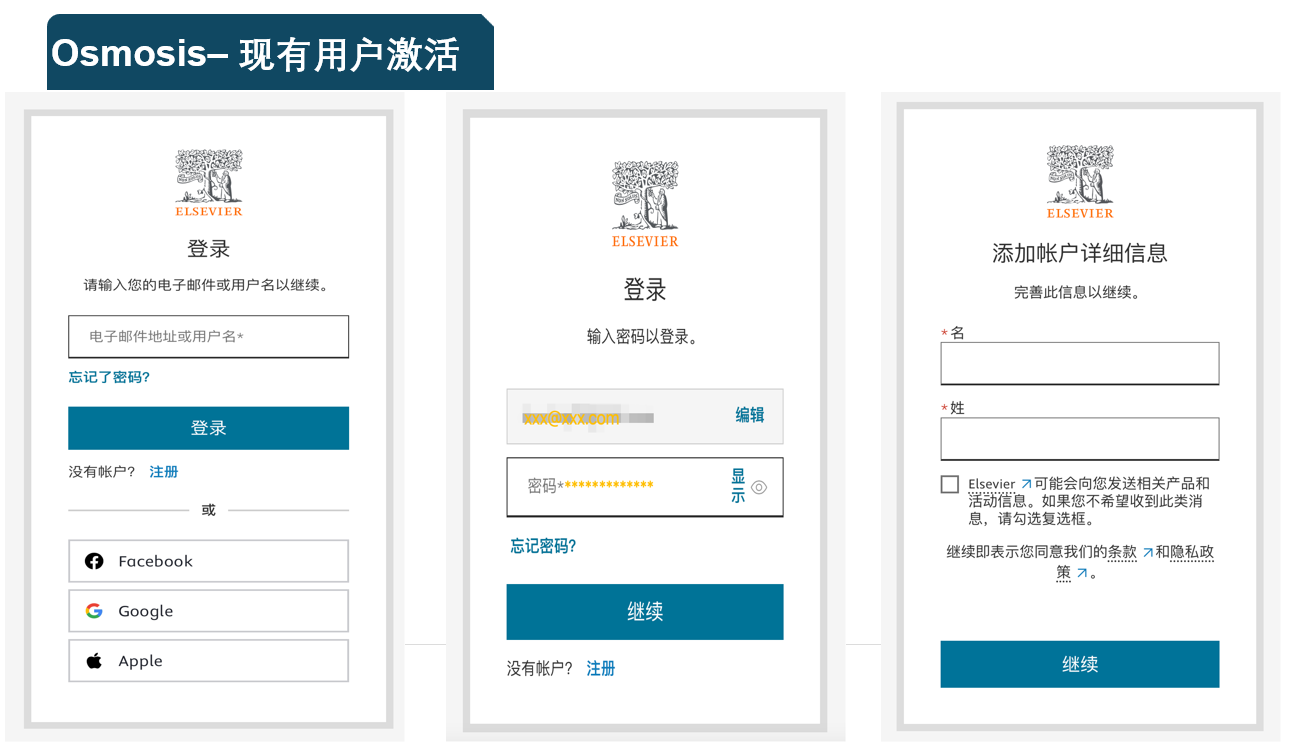Click the Elsevier logo in the password panel
This screenshot has height=743, width=1290.
click(x=645, y=204)
